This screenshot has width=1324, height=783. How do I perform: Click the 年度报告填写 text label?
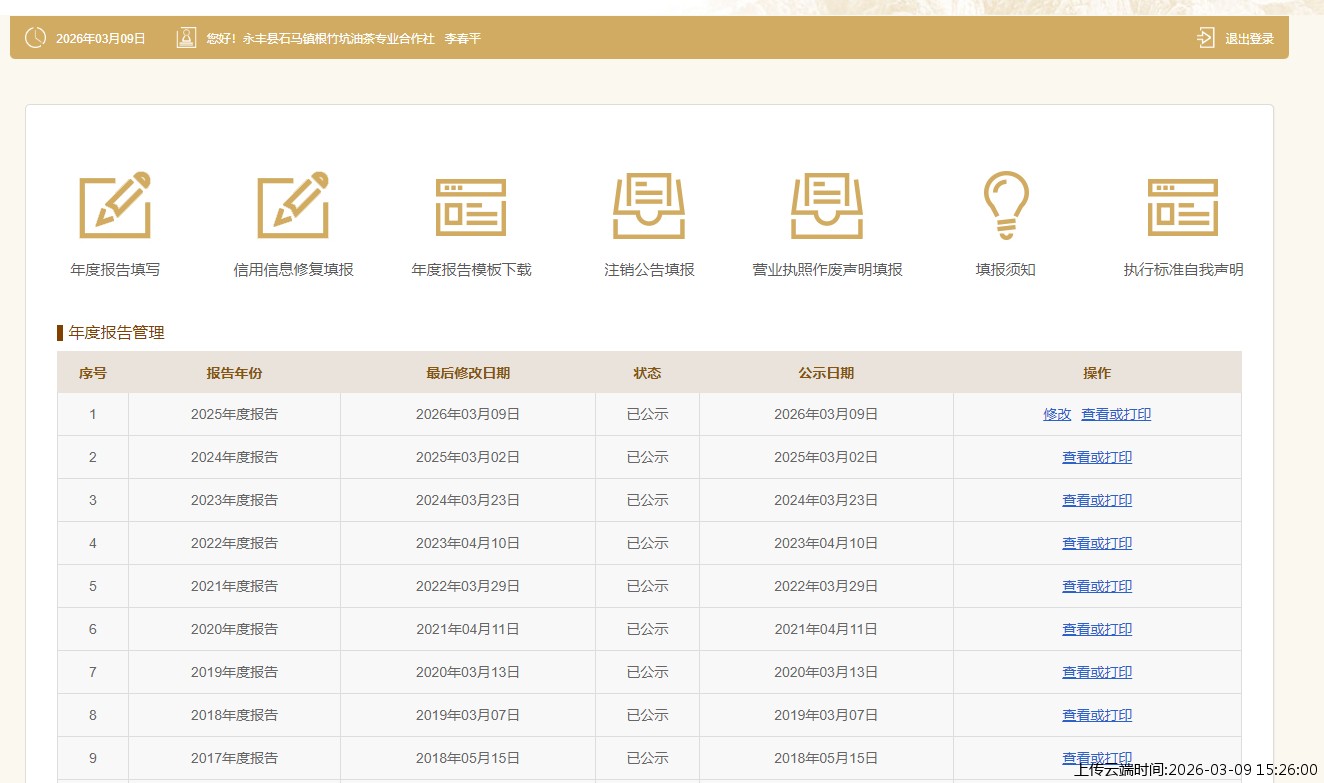[x=115, y=270]
